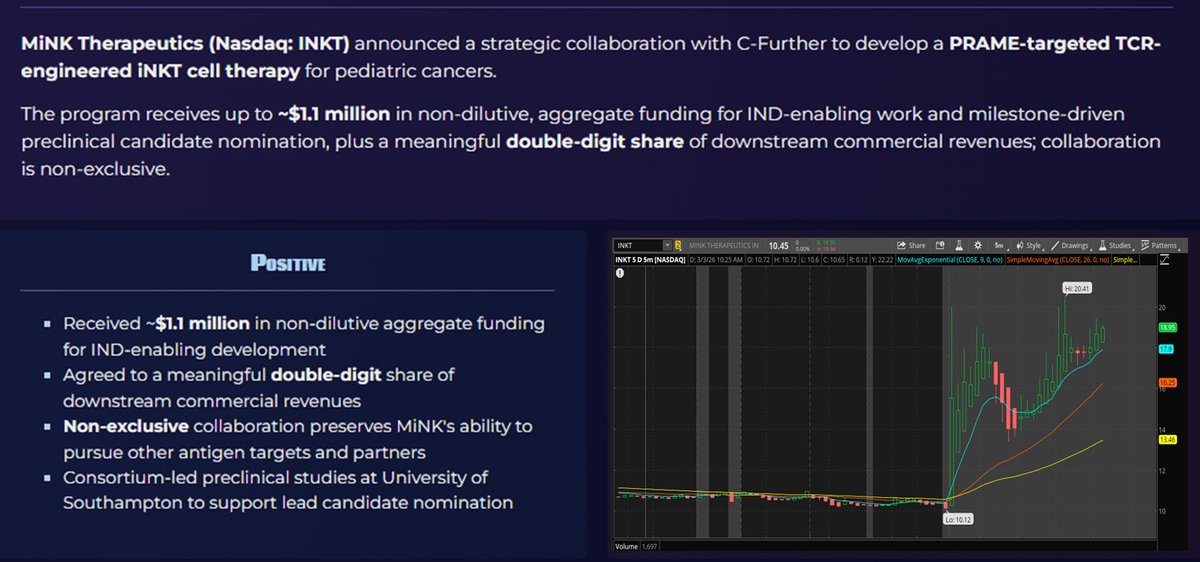Click the Volume label below chart
1200x562 pixels.
pyautogui.click(x=626, y=547)
